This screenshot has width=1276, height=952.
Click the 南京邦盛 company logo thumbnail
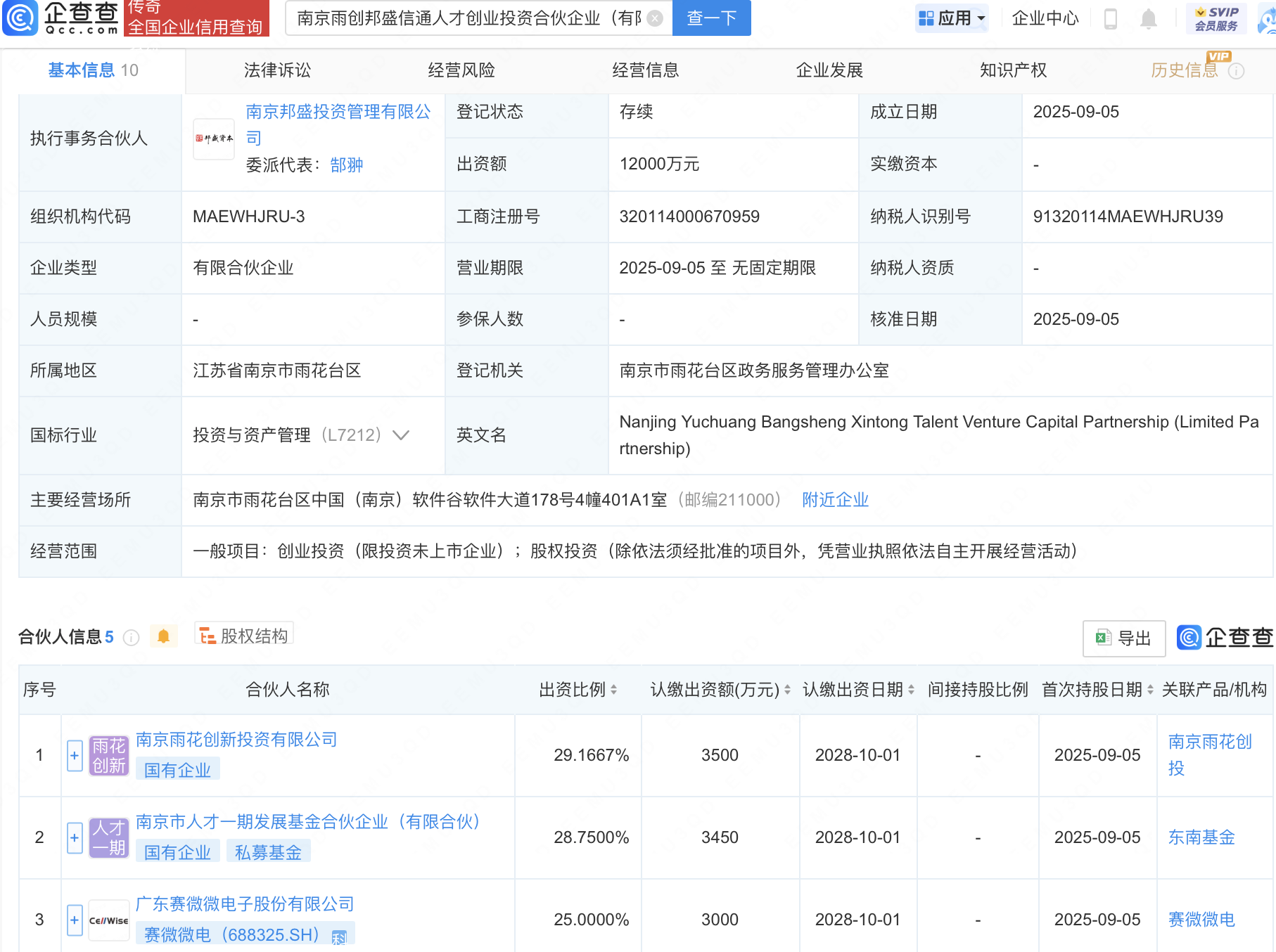(x=214, y=139)
